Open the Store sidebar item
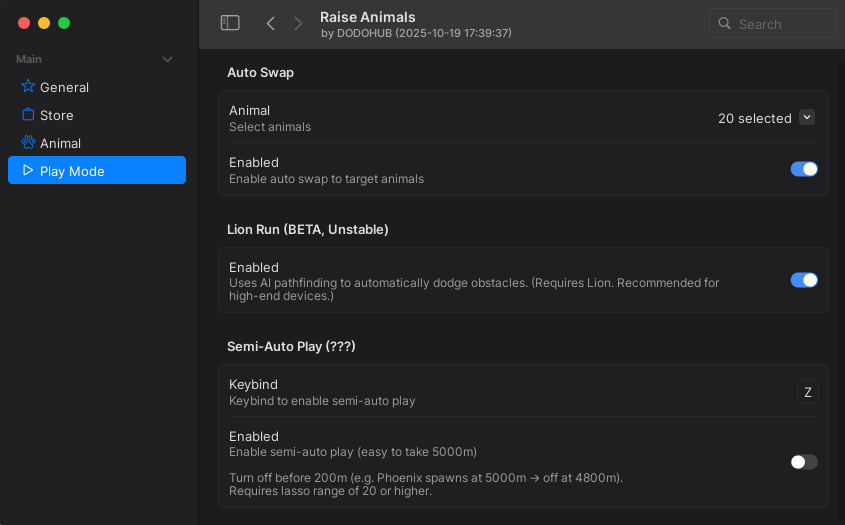845x525 pixels. (x=97, y=115)
